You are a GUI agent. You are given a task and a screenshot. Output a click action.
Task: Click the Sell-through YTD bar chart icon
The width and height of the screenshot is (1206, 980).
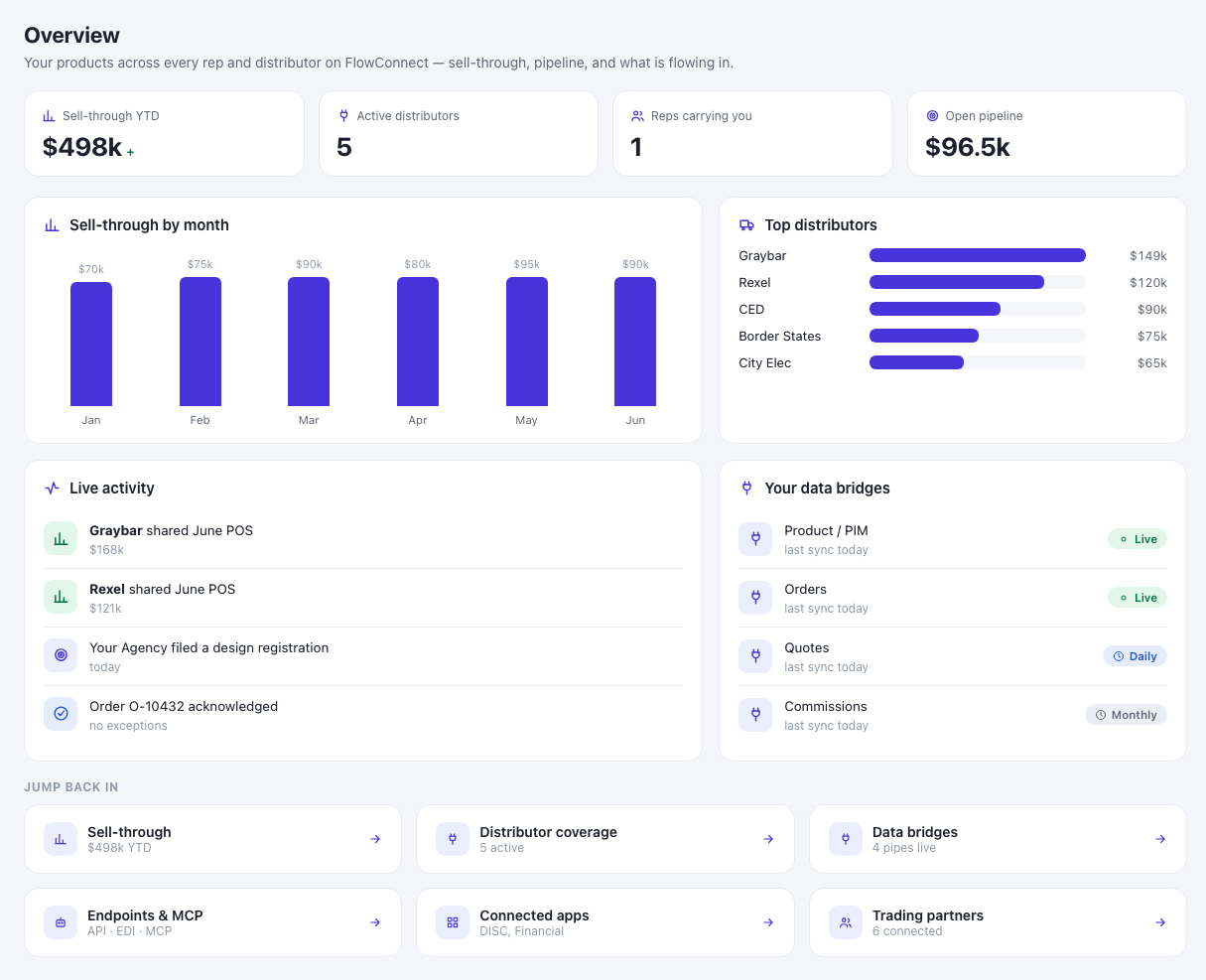click(x=49, y=116)
